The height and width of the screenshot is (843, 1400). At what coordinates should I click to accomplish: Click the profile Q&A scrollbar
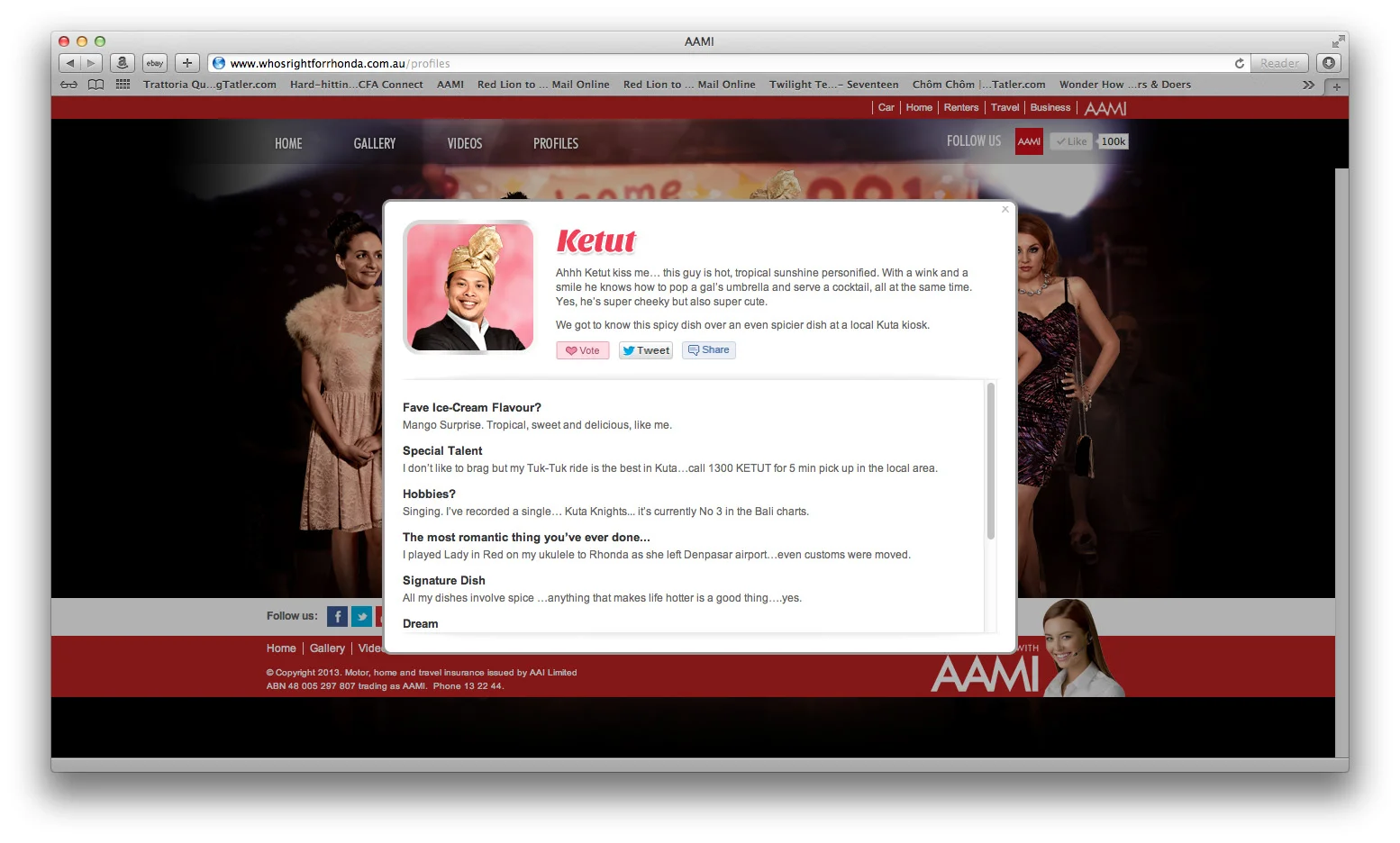991,461
